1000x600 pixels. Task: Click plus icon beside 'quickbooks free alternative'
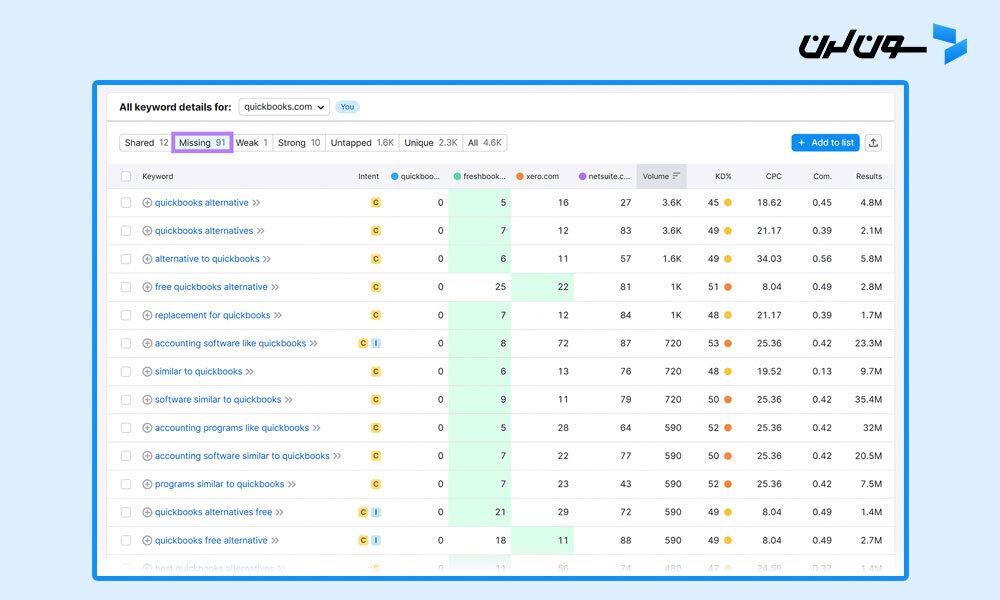[147, 540]
